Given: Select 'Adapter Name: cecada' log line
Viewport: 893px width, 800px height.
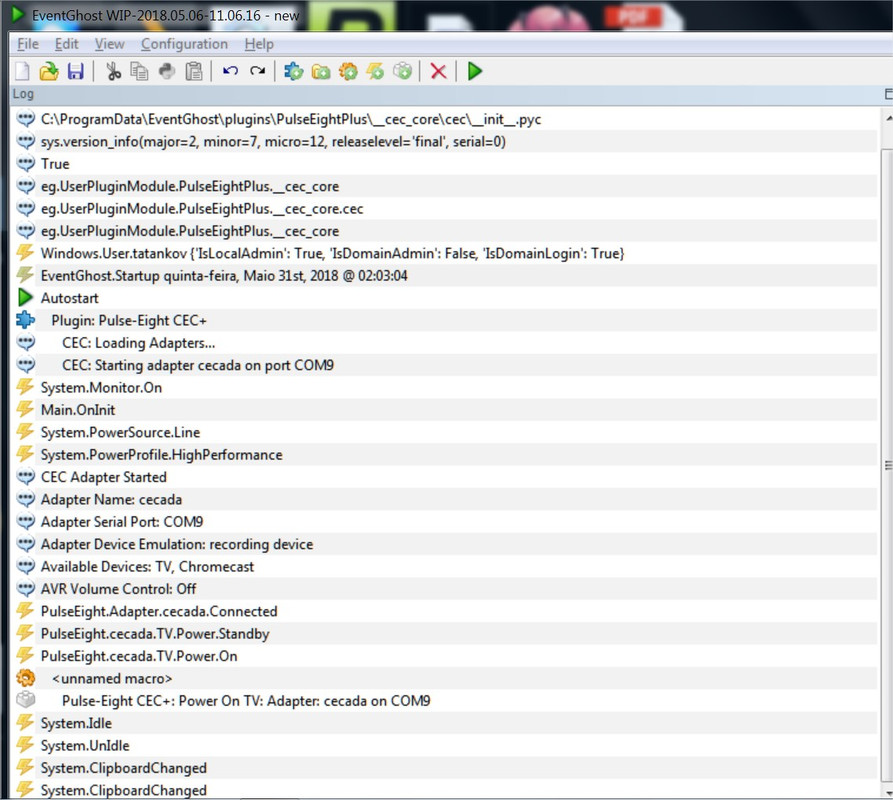Looking at the screenshot, I should [x=446, y=499].
